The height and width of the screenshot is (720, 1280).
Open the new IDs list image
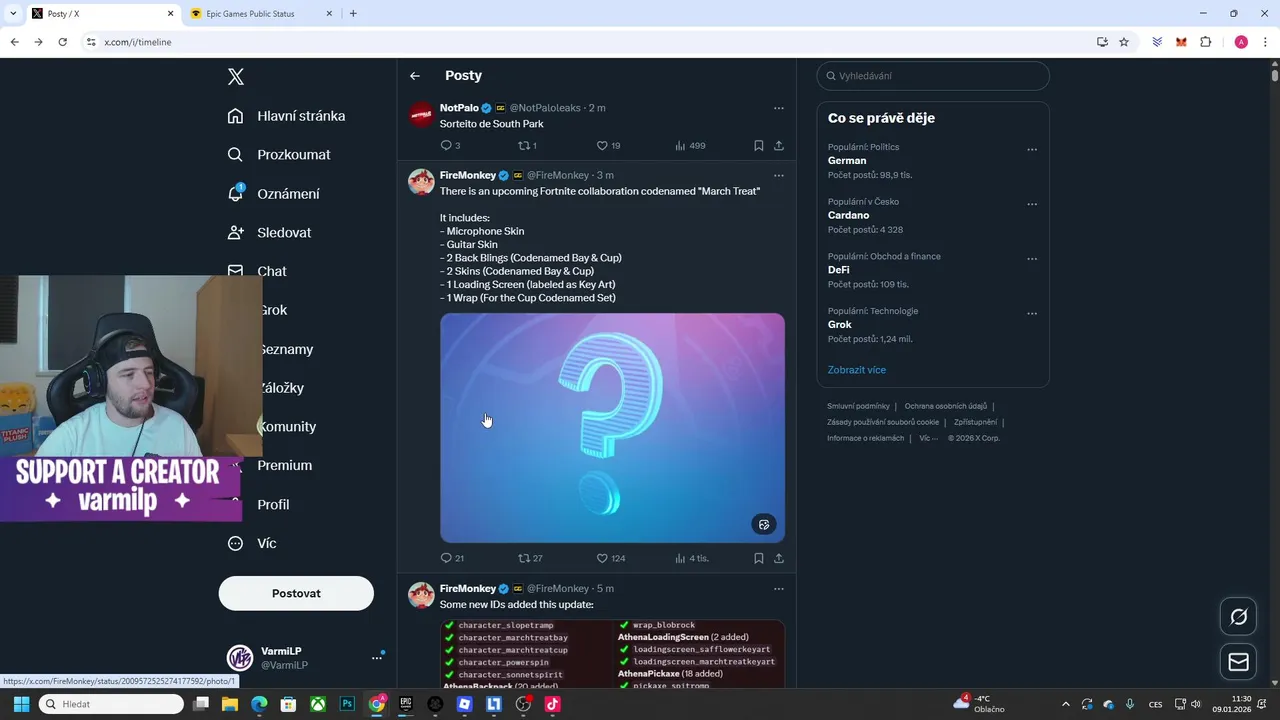pyautogui.click(x=612, y=654)
